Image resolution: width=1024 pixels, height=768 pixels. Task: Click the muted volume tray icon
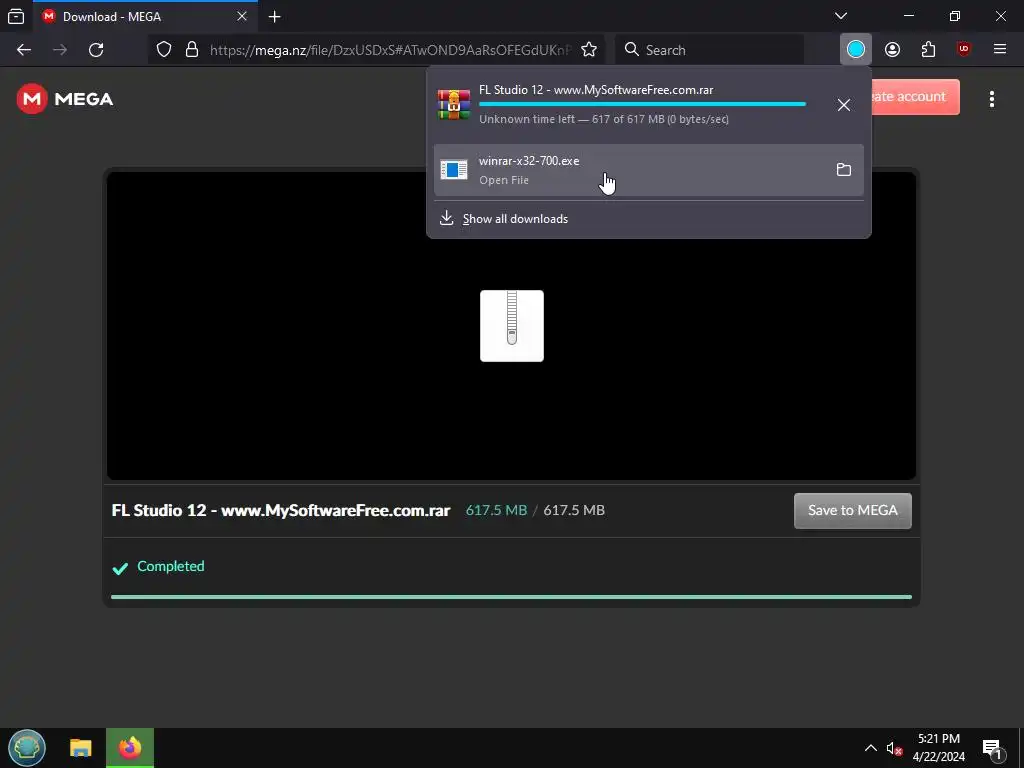pos(894,748)
